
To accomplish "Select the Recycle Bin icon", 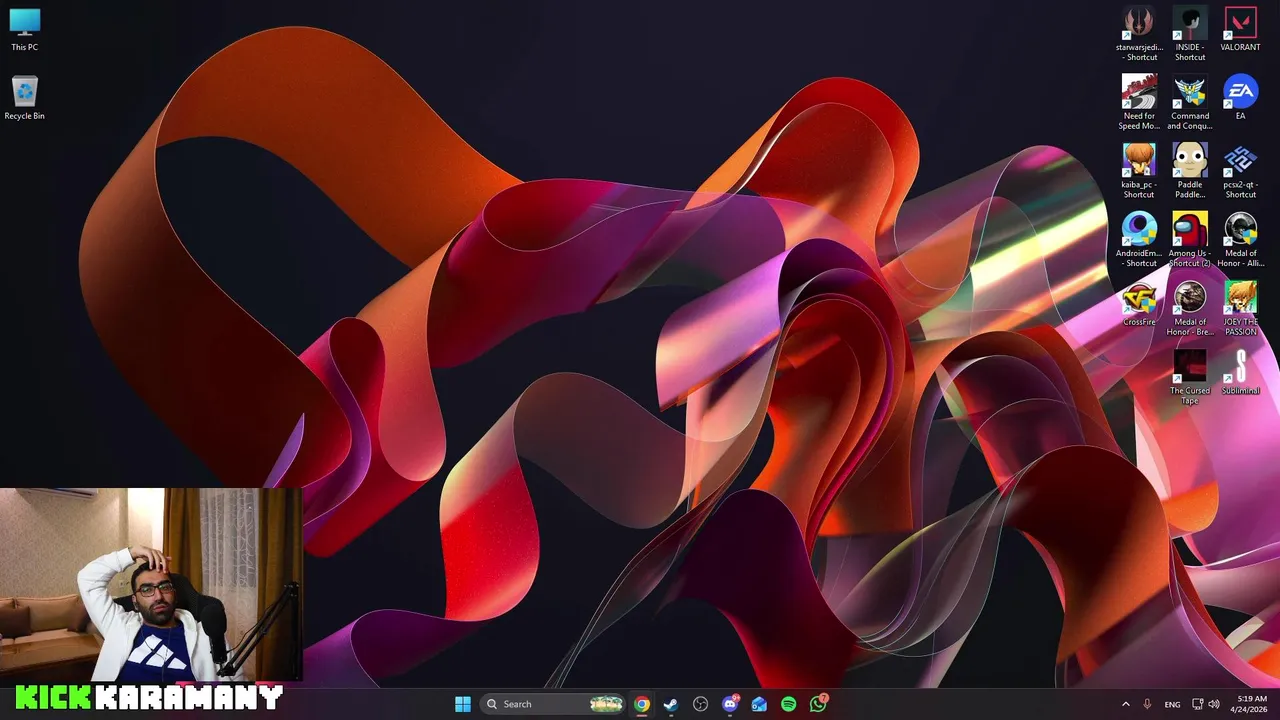I will [24, 98].
